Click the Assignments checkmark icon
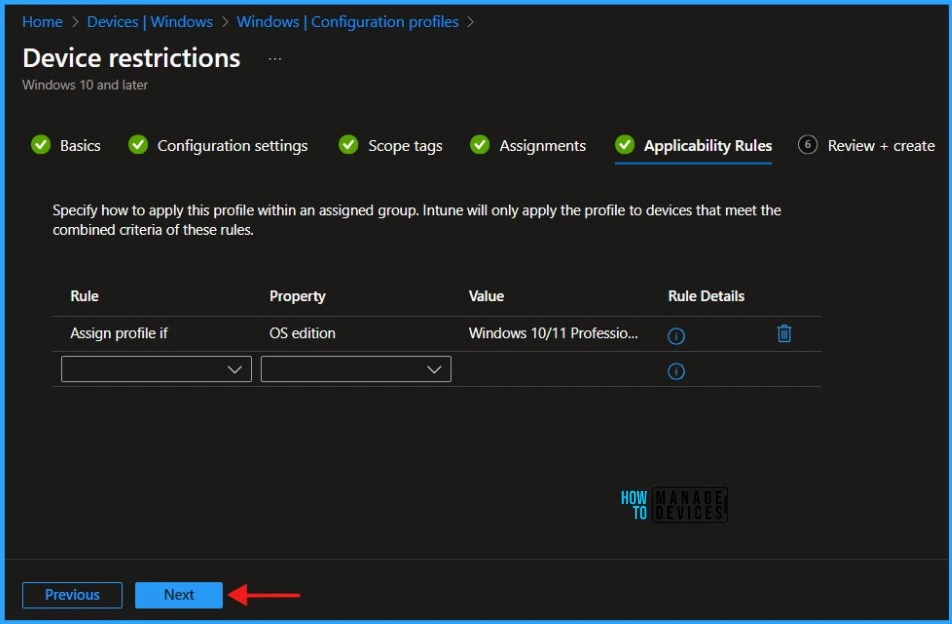Image resolution: width=952 pixels, height=624 pixels. 480,144
